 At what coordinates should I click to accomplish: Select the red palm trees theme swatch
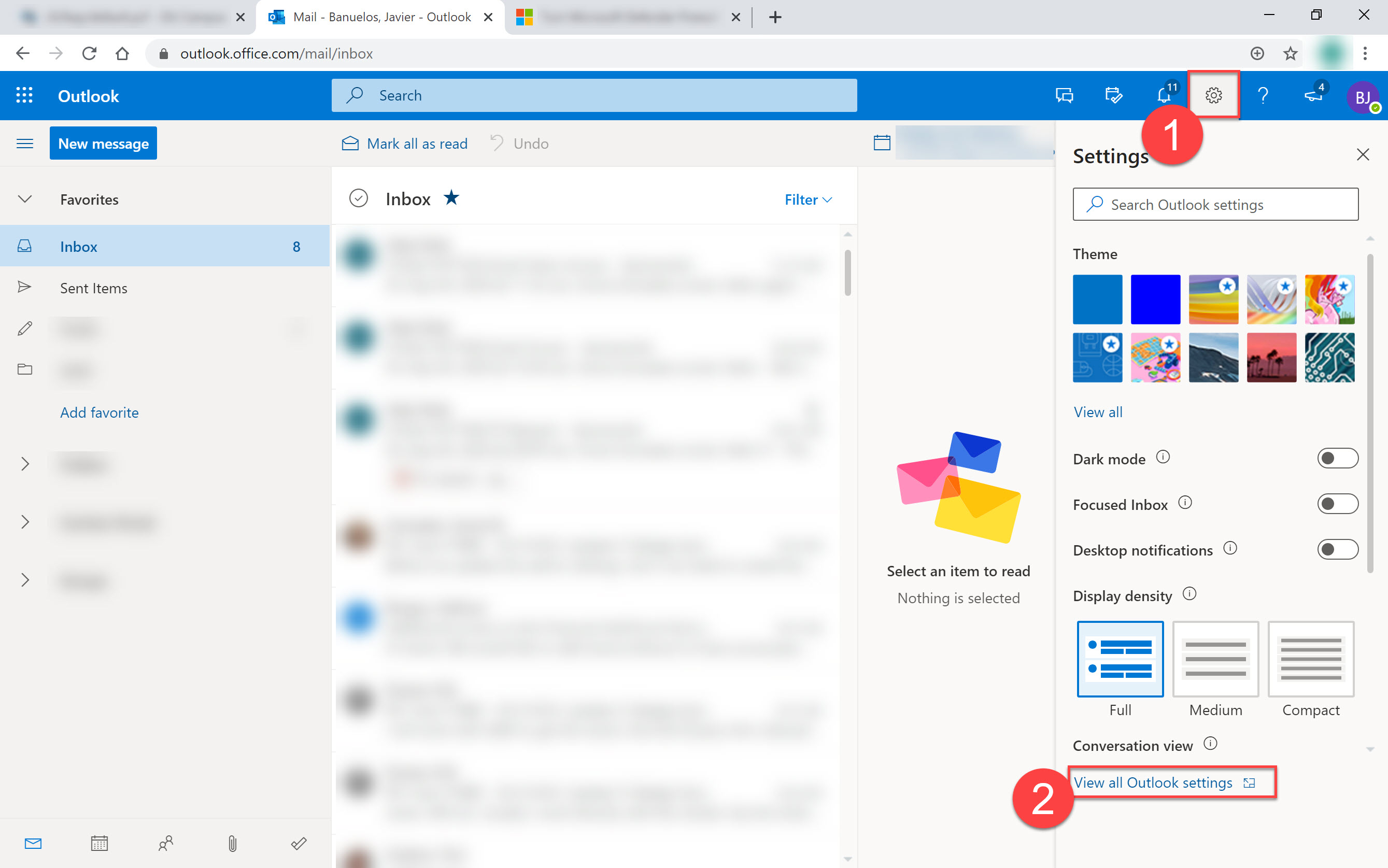1271,357
